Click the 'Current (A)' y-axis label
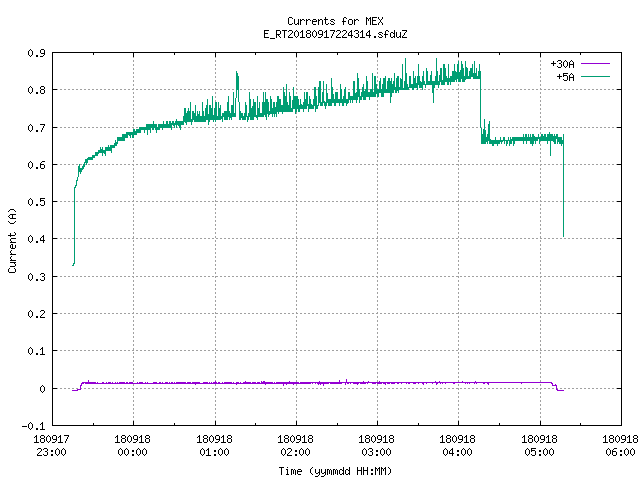The width and height of the screenshot is (640, 480). pyautogui.click(x=12, y=240)
